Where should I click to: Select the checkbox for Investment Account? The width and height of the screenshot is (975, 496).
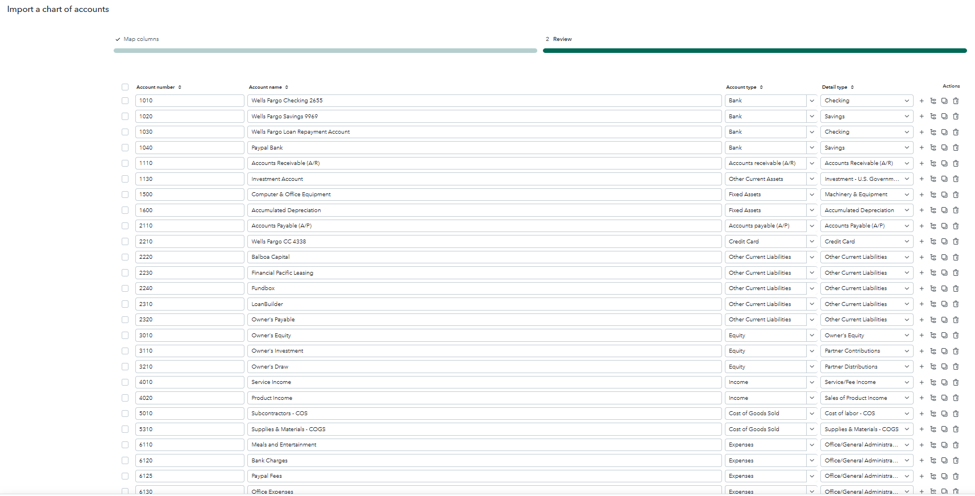pyautogui.click(x=125, y=179)
